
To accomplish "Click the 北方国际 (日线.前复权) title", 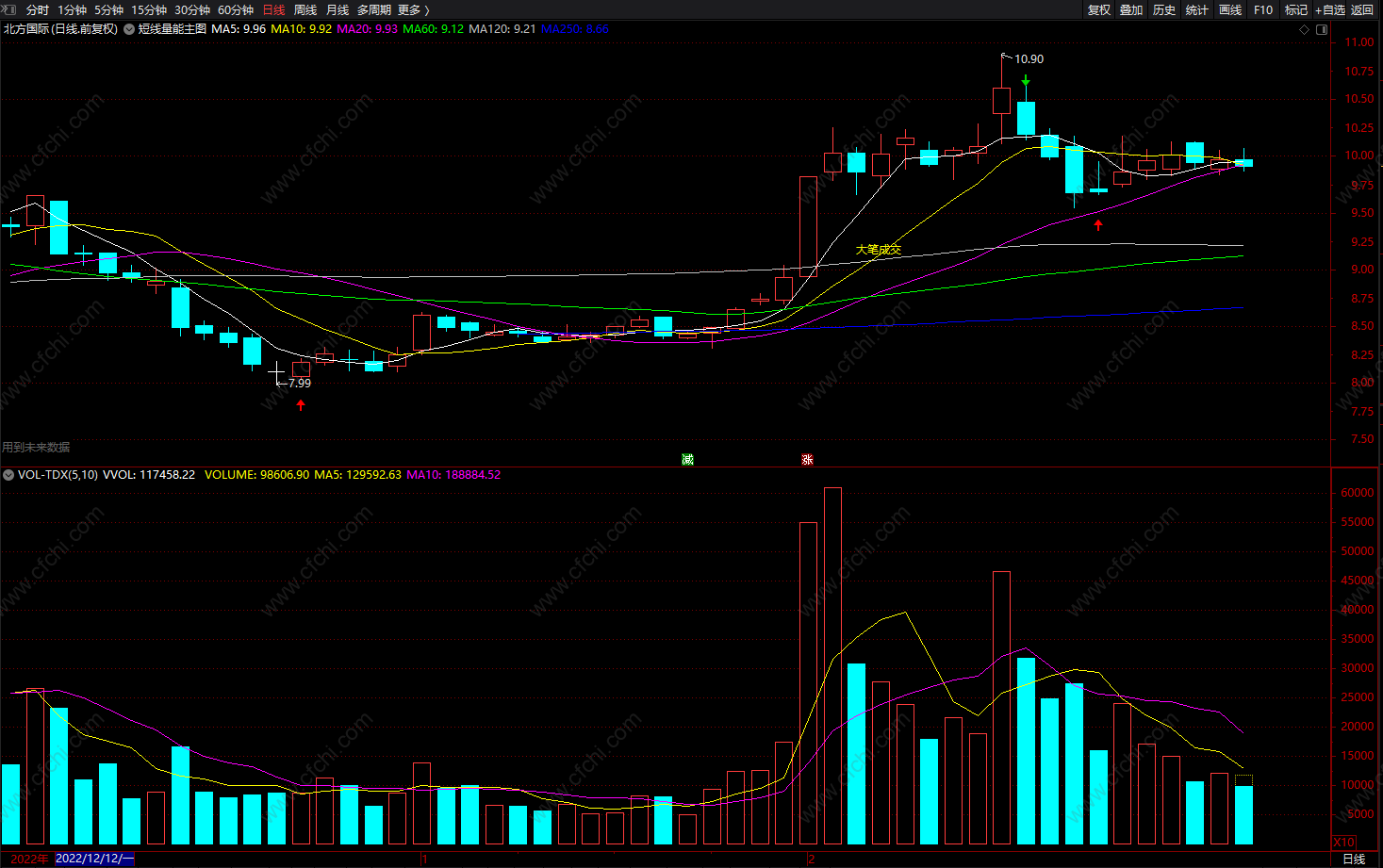I will (60, 29).
